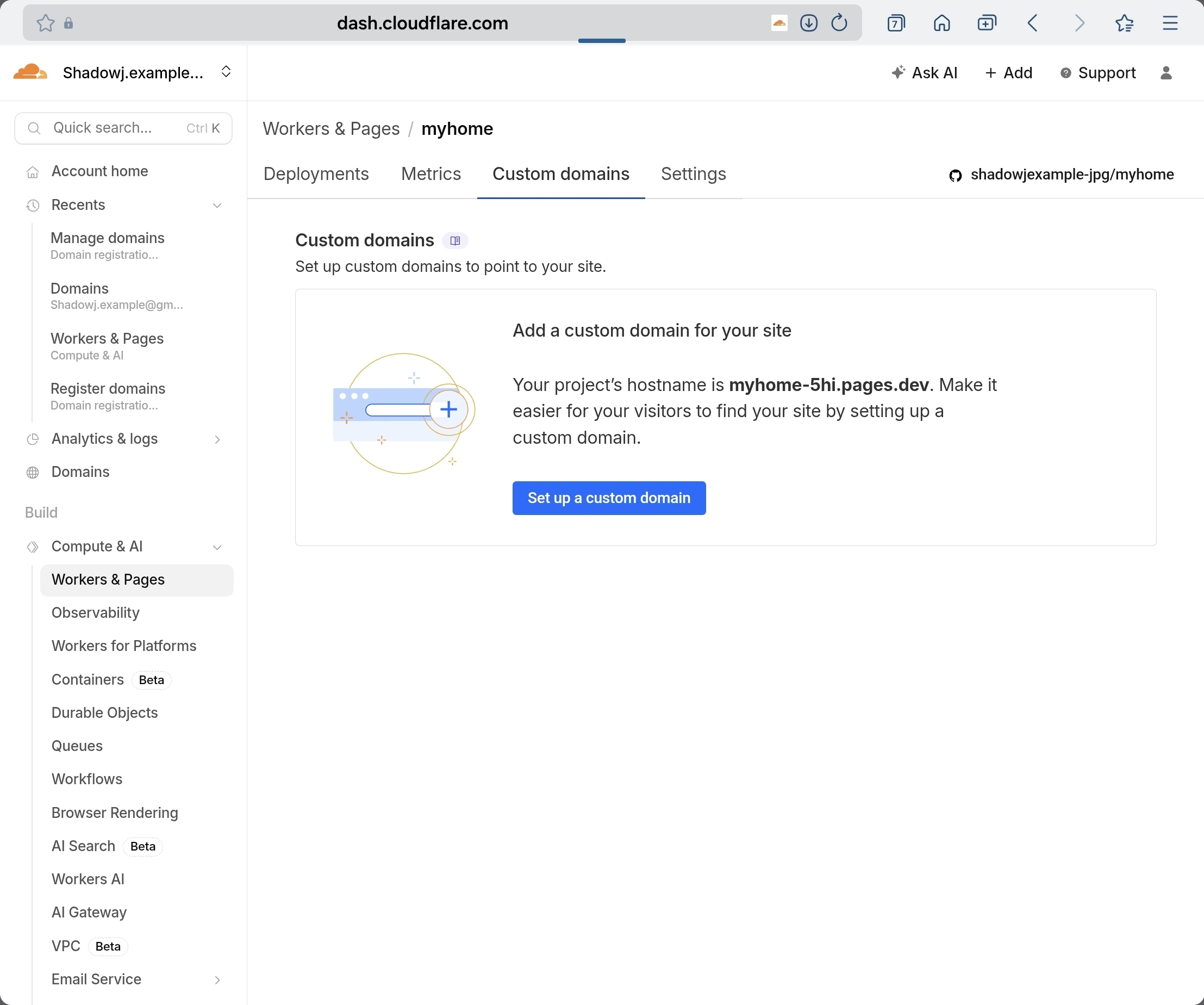
Task: Click the browser downloads icon
Action: pyautogui.click(x=808, y=23)
